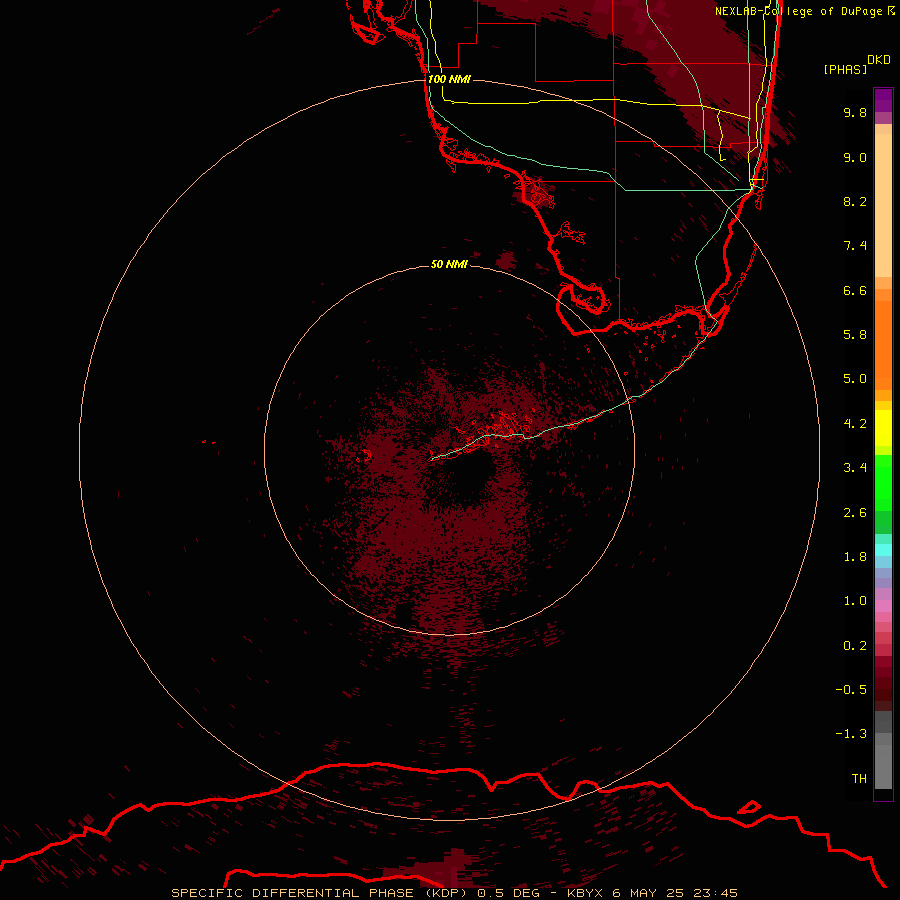The height and width of the screenshot is (900, 900).
Task: Click the SPECIFIC DIFFERENTIAL PHASE title text
Action: 292,893
